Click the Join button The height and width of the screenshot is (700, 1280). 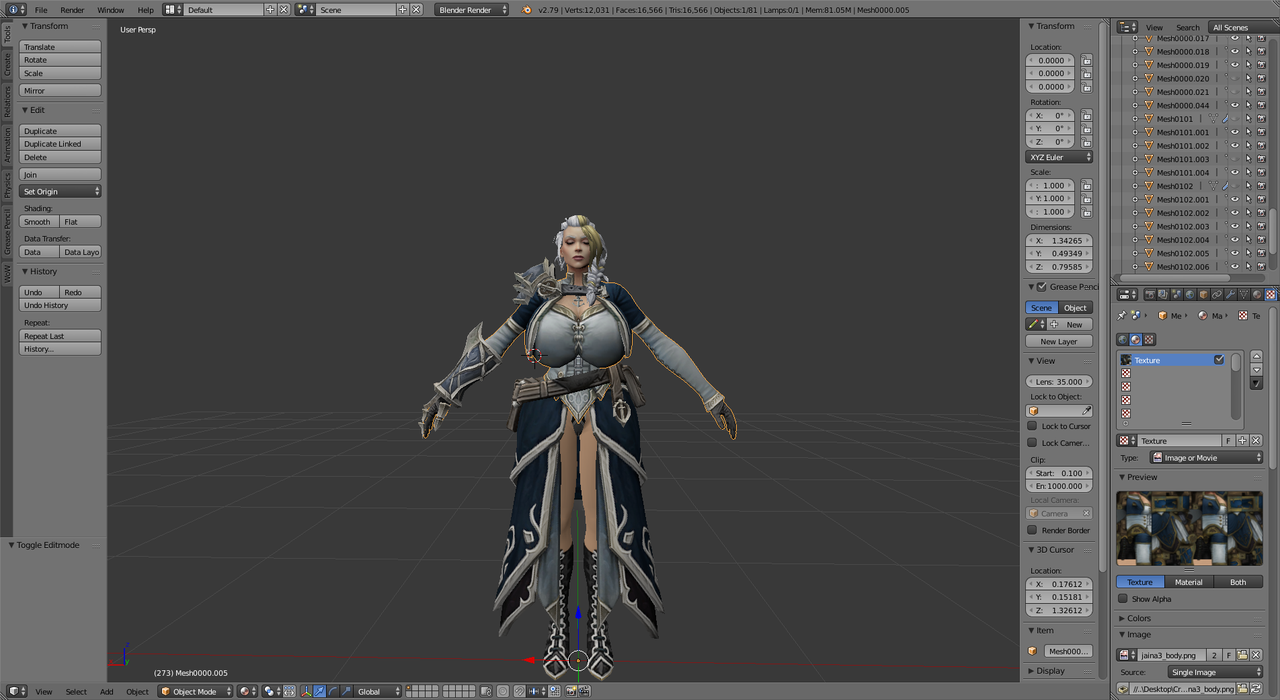point(60,175)
